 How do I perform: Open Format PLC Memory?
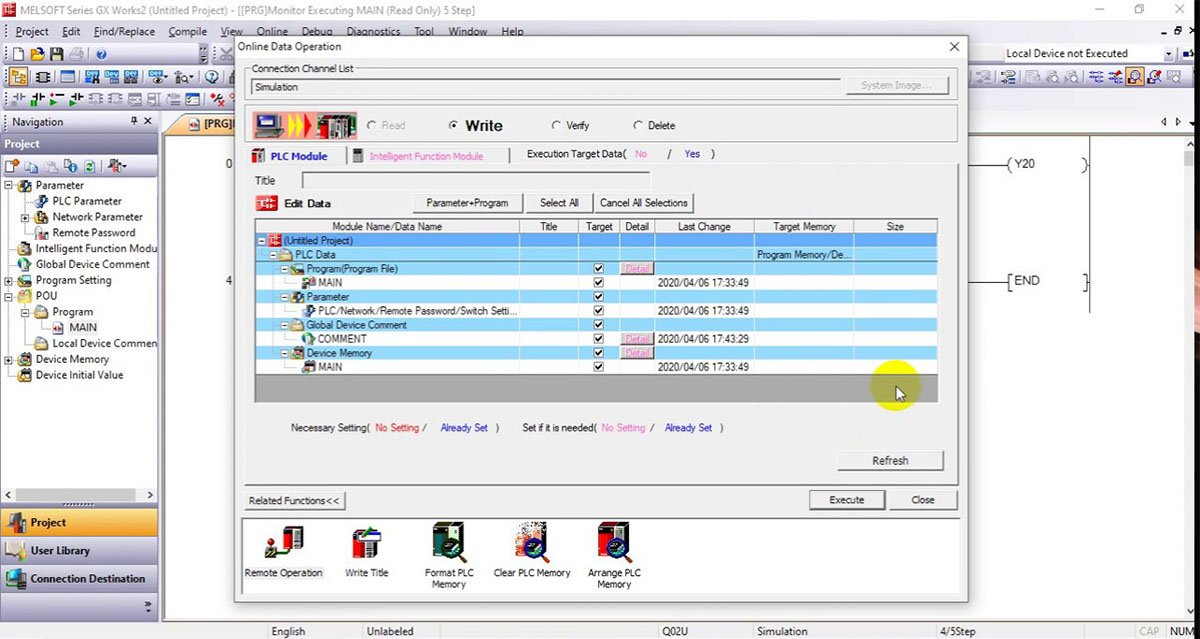pyautogui.click(x=448, y=556)
